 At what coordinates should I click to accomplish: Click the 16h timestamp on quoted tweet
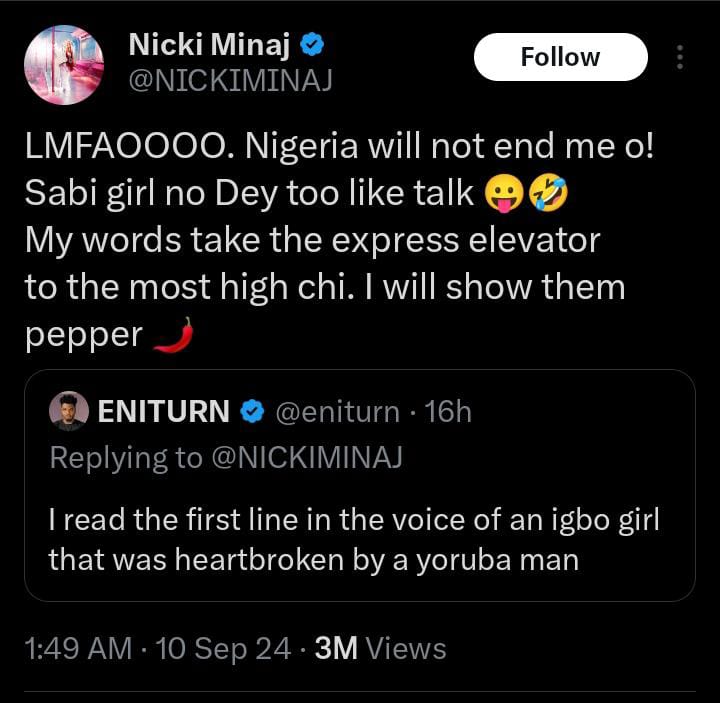pos(447,411)
